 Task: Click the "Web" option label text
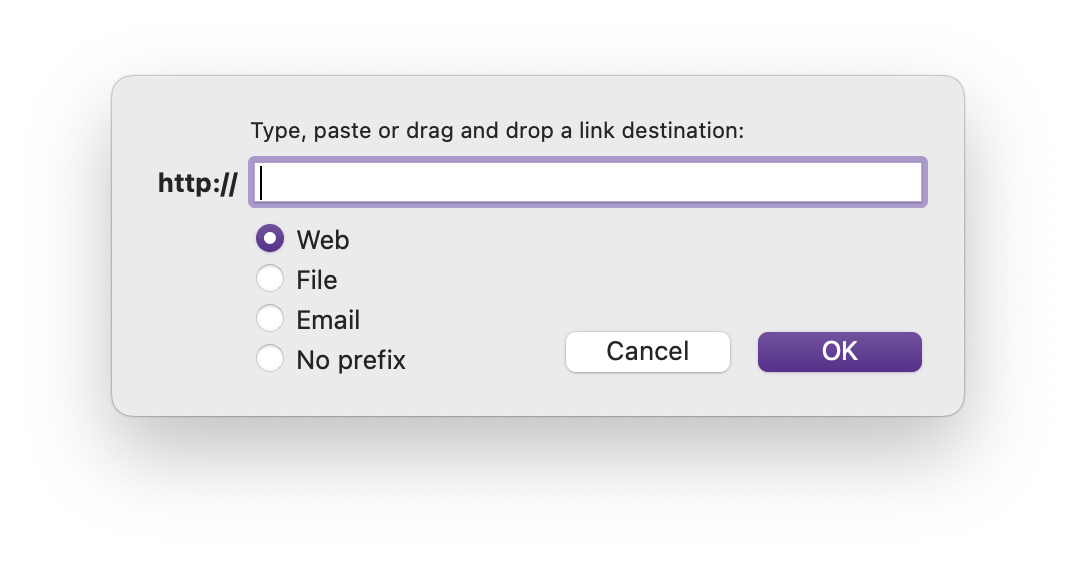(322, 240)
